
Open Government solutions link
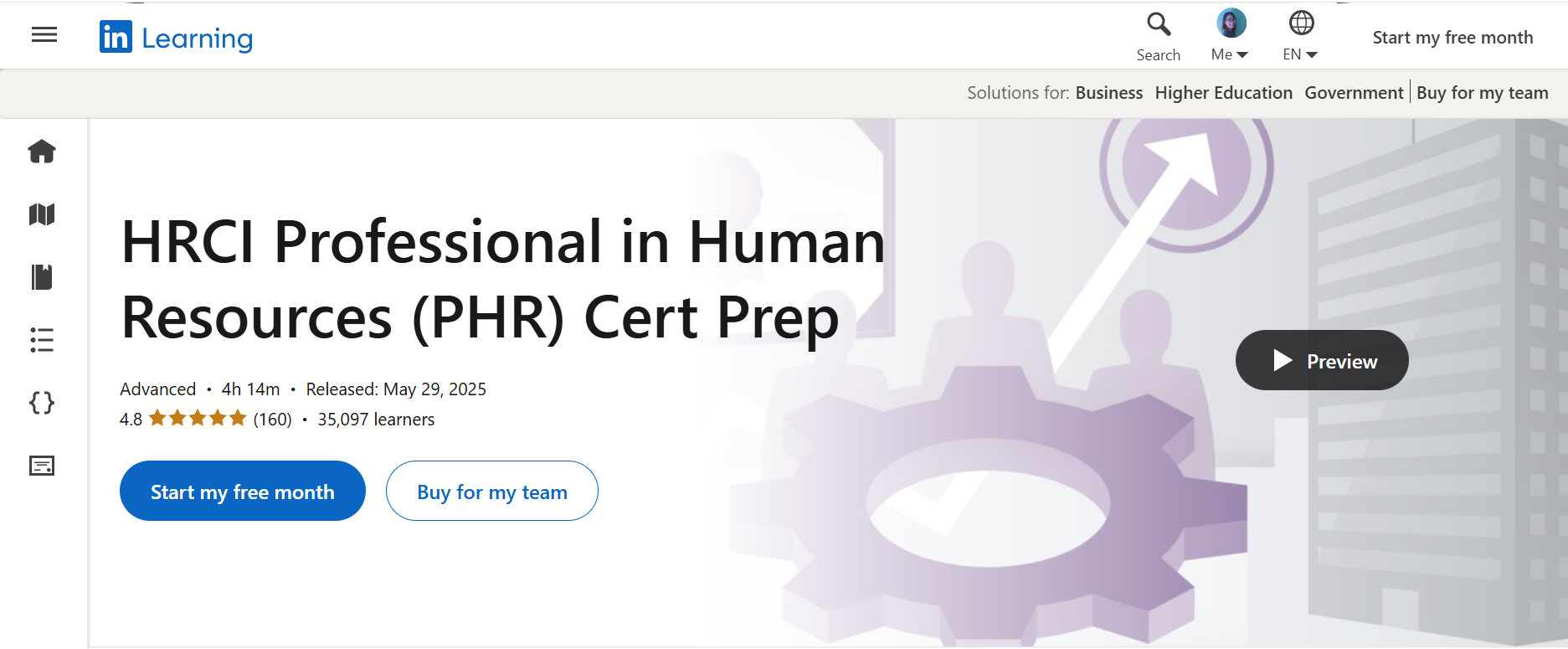coord(1354,93)
